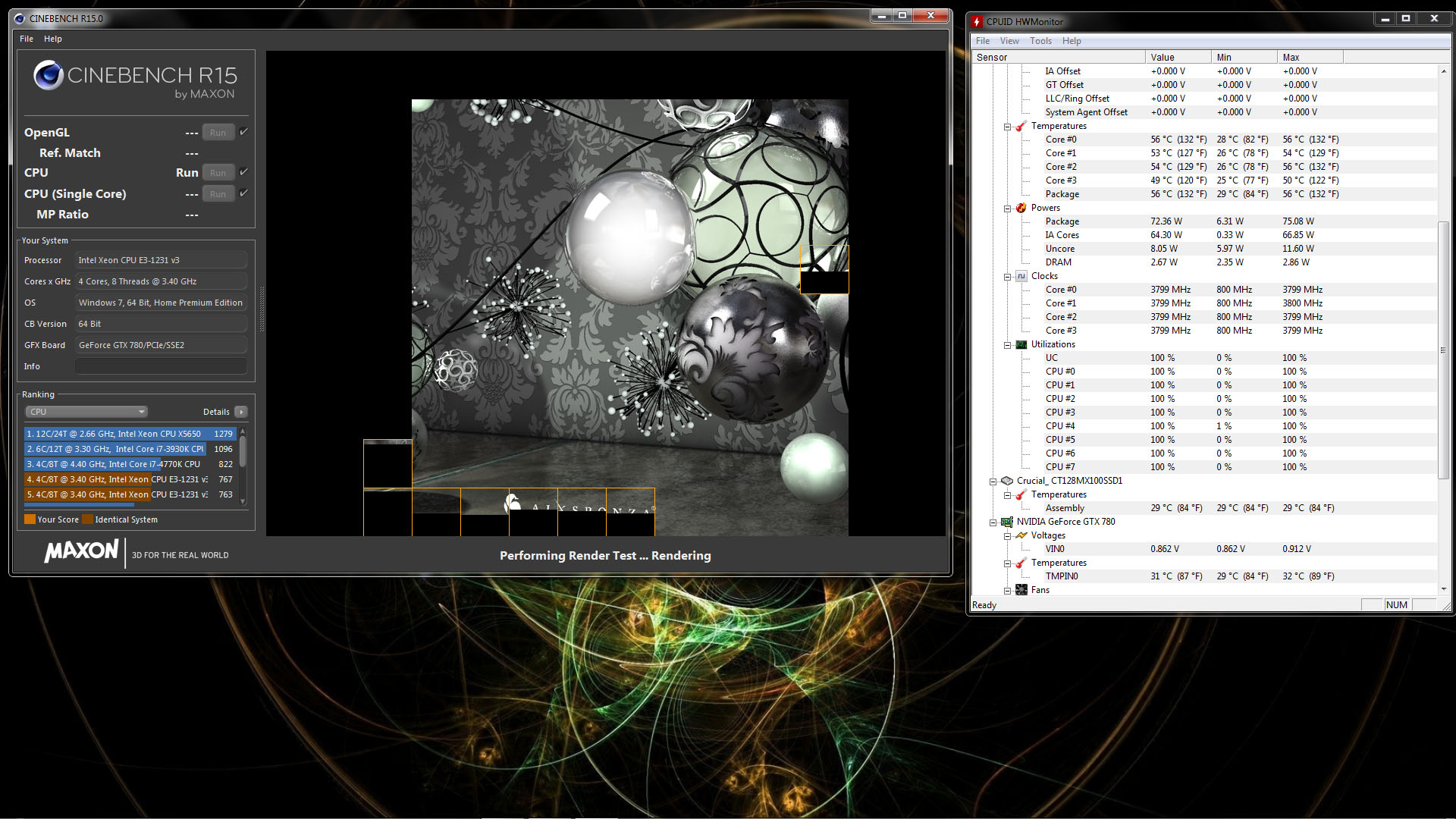Collapse the Crucial_CT128MX100SSD1 tree node
This screenshot has height=819, width=1456.
[993, 482]
